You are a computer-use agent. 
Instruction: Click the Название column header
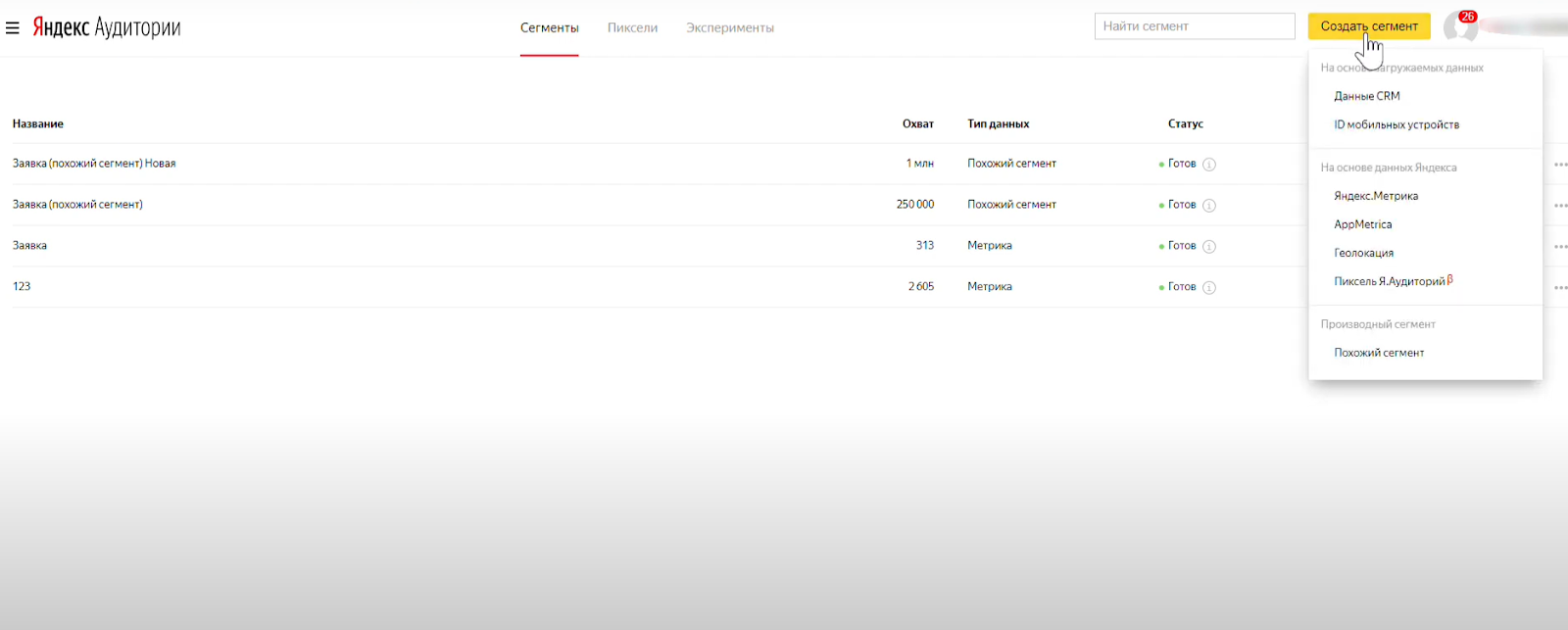pos(38,124)
